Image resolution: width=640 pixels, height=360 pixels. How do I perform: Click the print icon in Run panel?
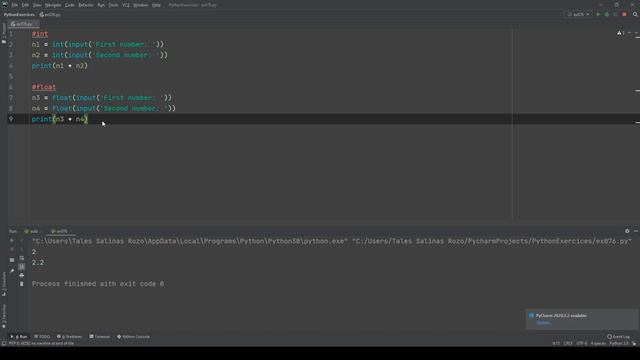point(22,275)
